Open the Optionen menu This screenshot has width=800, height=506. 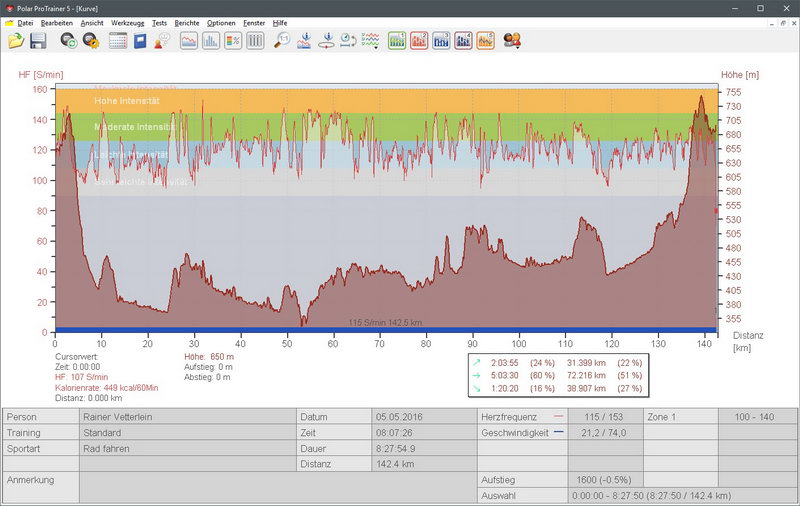tap(221, 21)
